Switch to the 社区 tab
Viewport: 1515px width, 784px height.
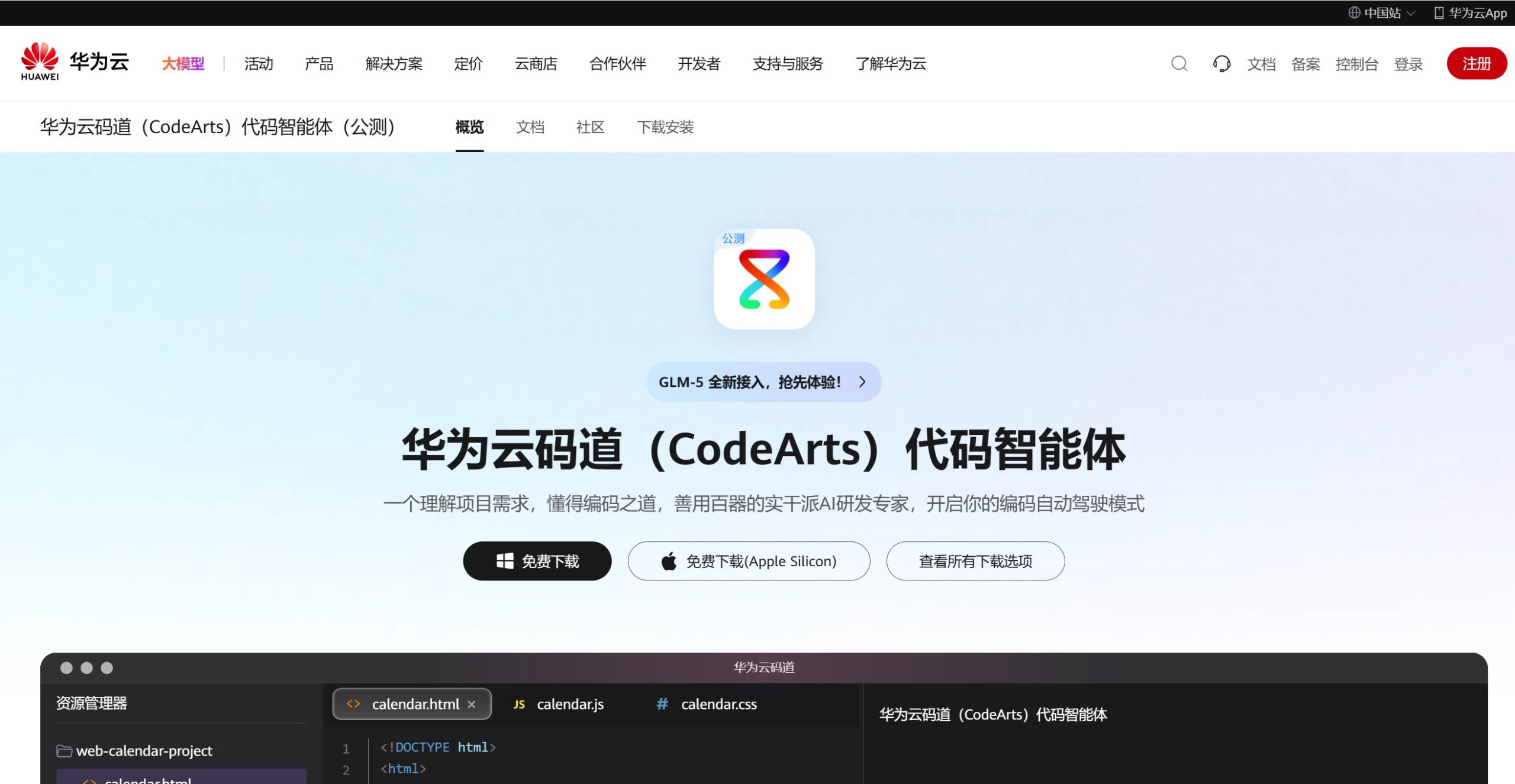[589, 127]
